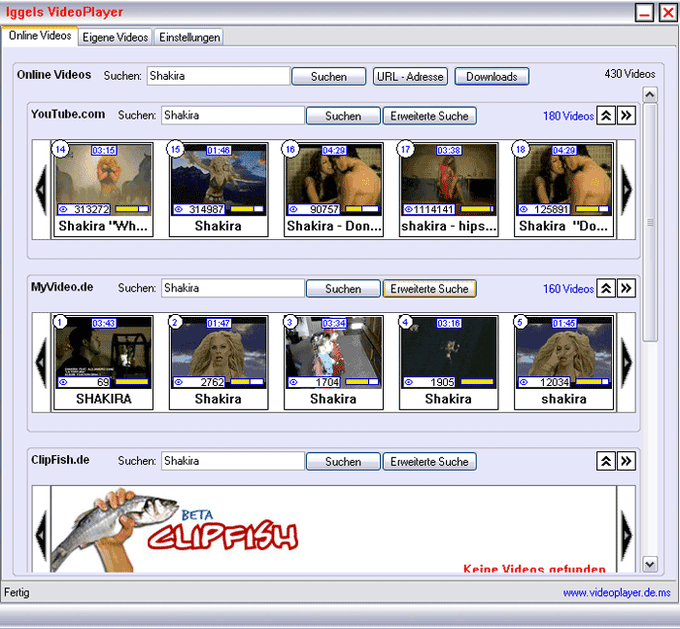Click the vertical scrollbar thumb

click(x=650, y=223)
